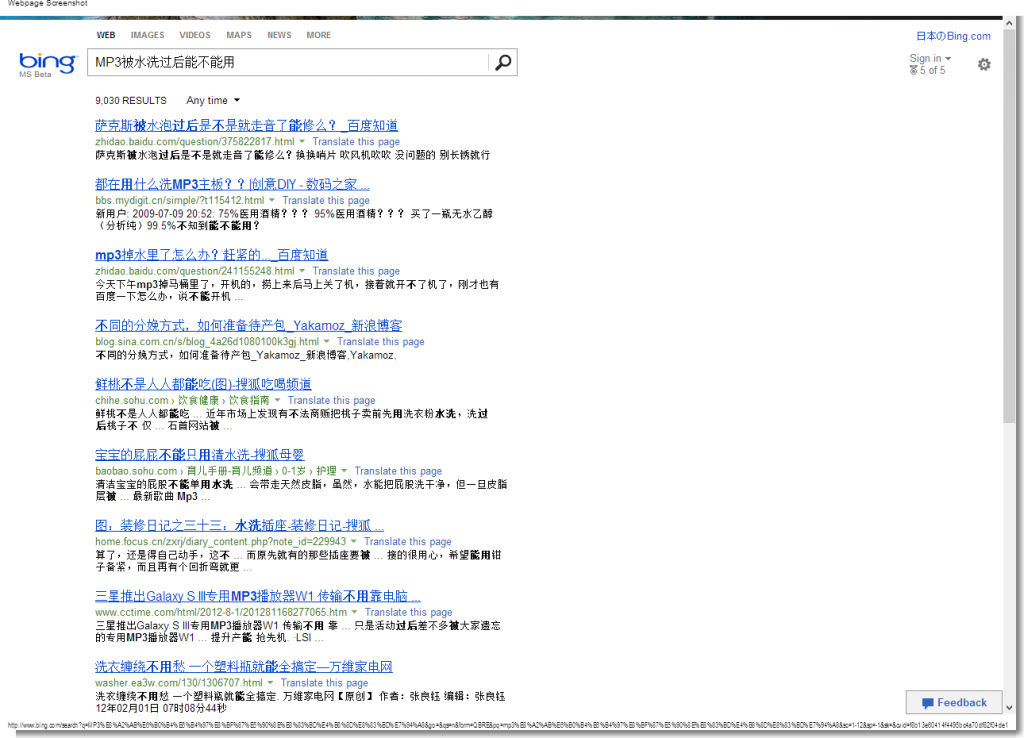Switch to the VIDEOS tab
This screenshot has width=1024, height=738.
click(195, 35)
